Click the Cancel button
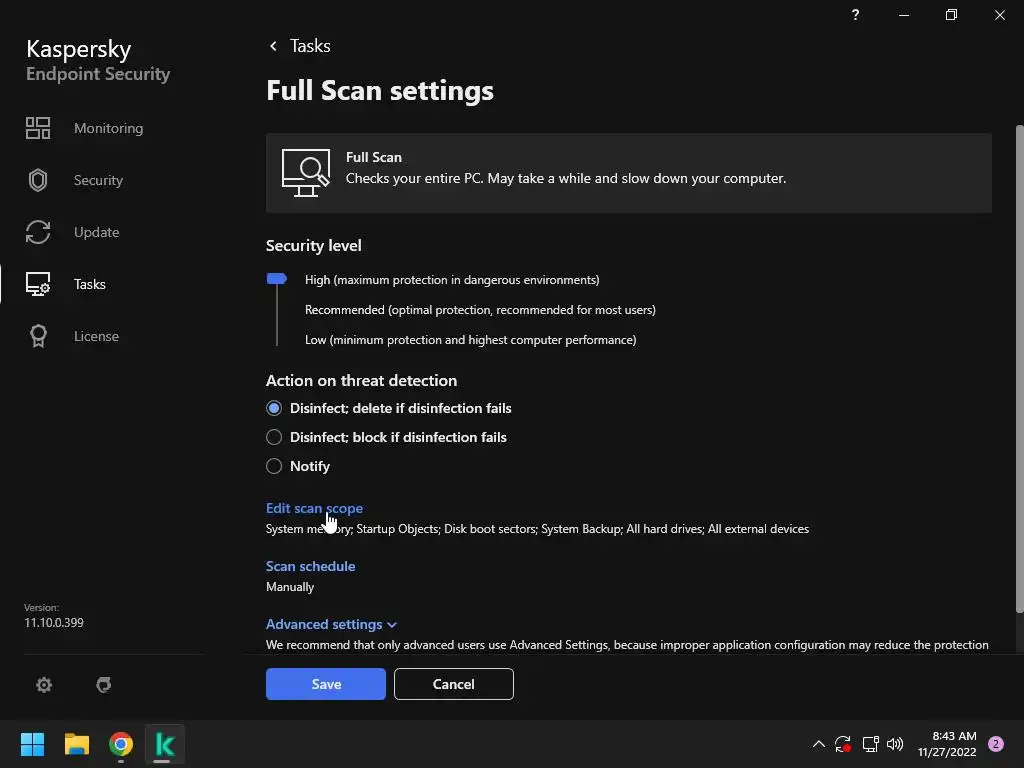 point(454,684)
